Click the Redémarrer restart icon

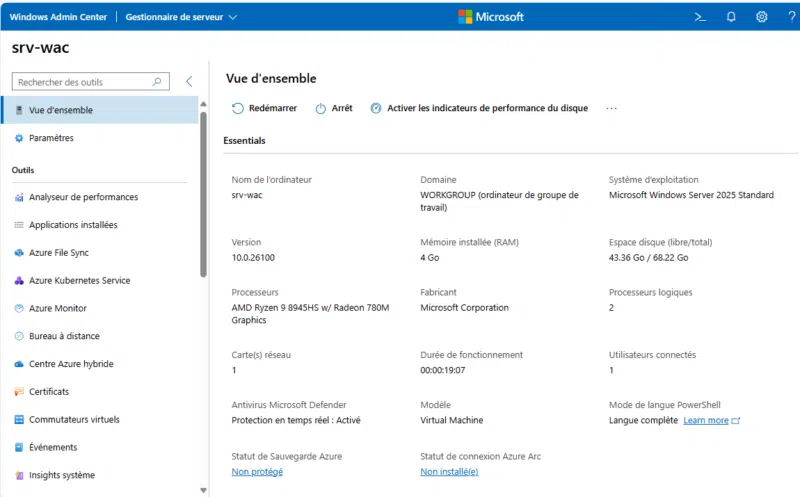tap(238, 108)
